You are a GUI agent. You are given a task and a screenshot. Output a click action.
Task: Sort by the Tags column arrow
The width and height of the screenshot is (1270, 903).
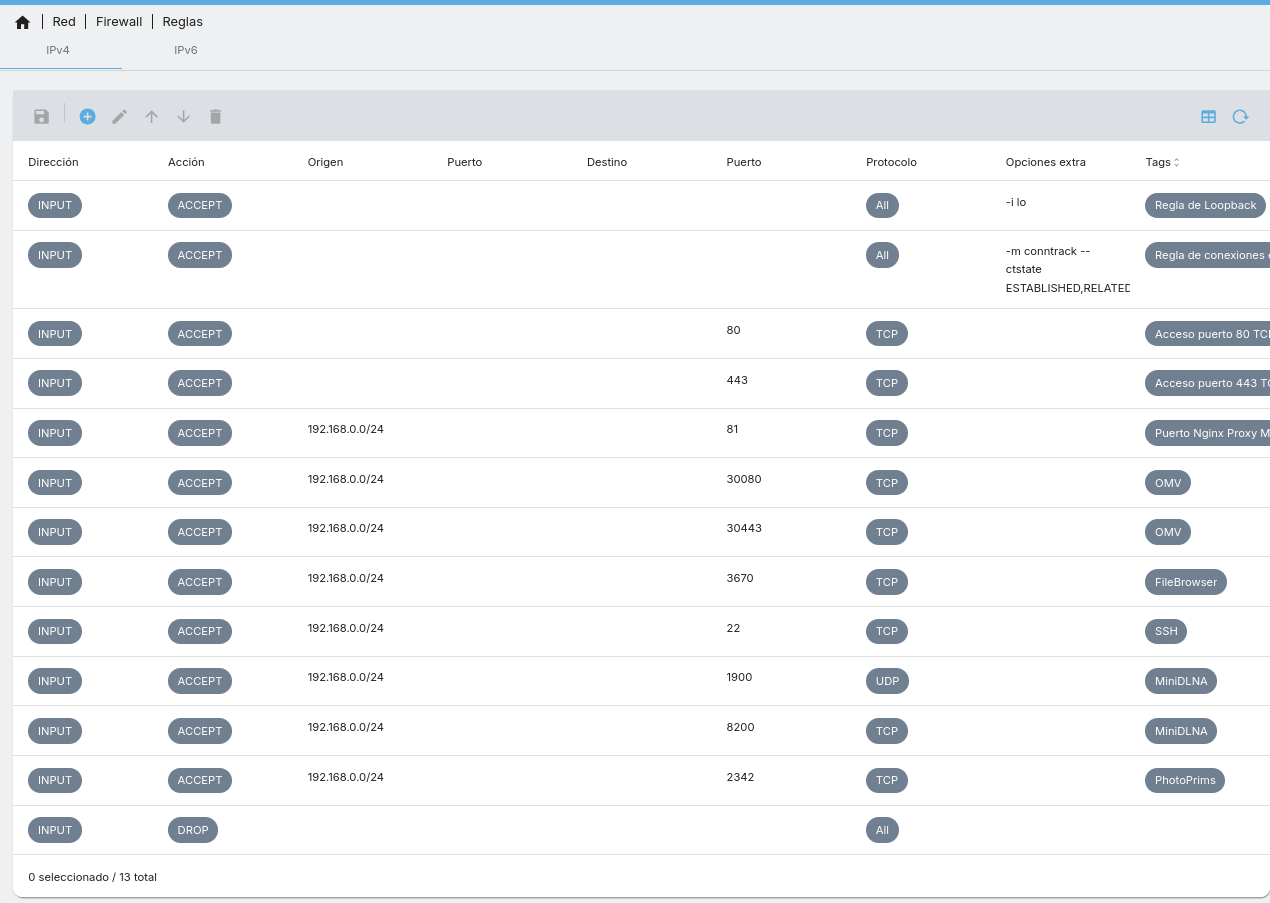pos(1177,162)
